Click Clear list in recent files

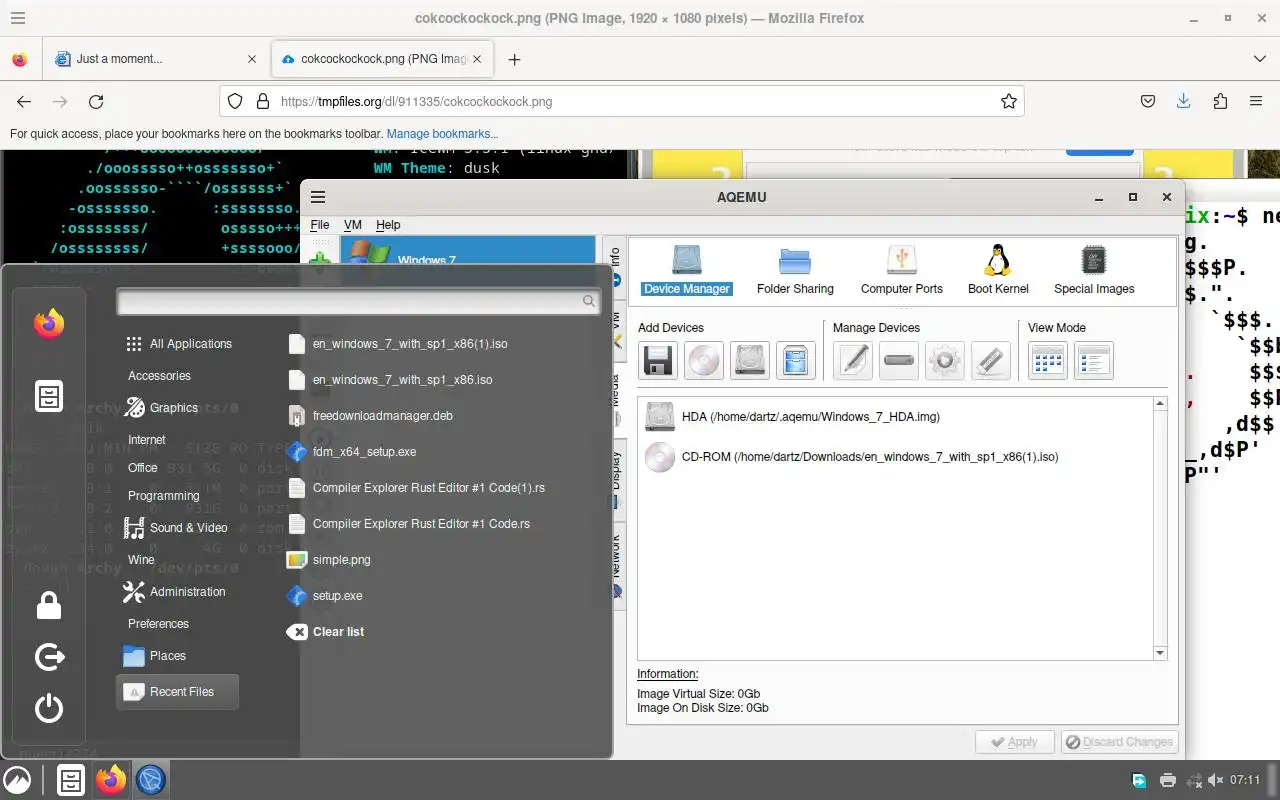pyautogui.click(x=338, y=632)
